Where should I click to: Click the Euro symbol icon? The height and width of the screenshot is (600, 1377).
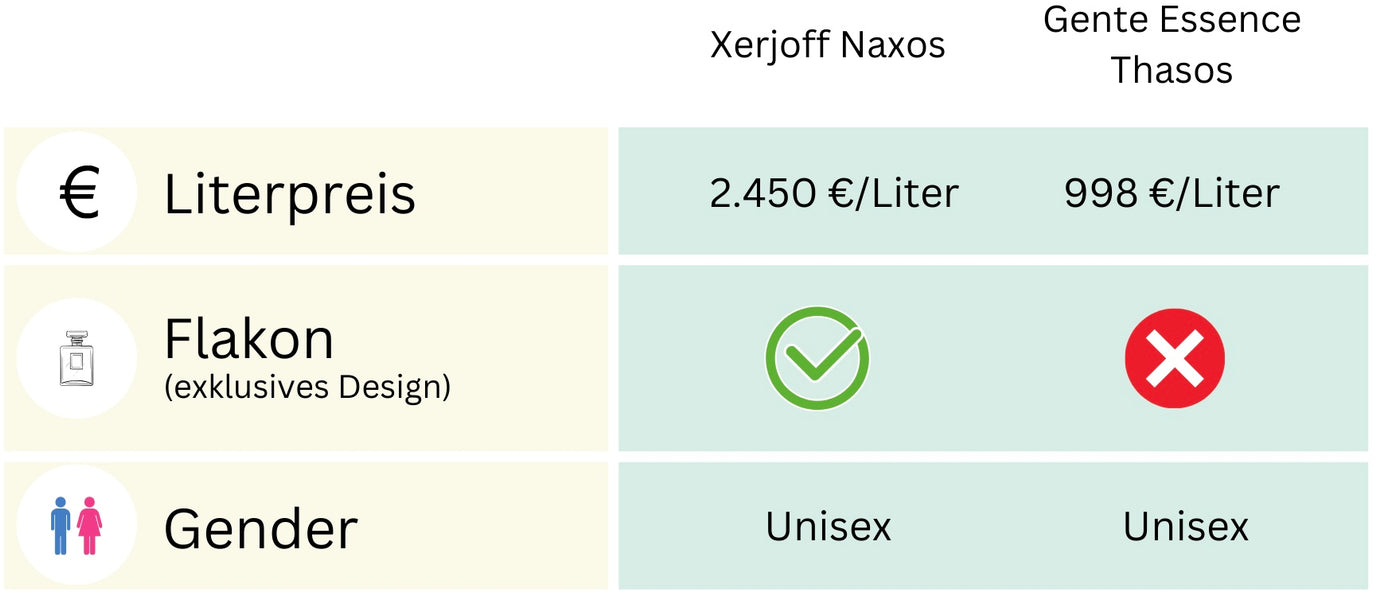pos(78,193)
